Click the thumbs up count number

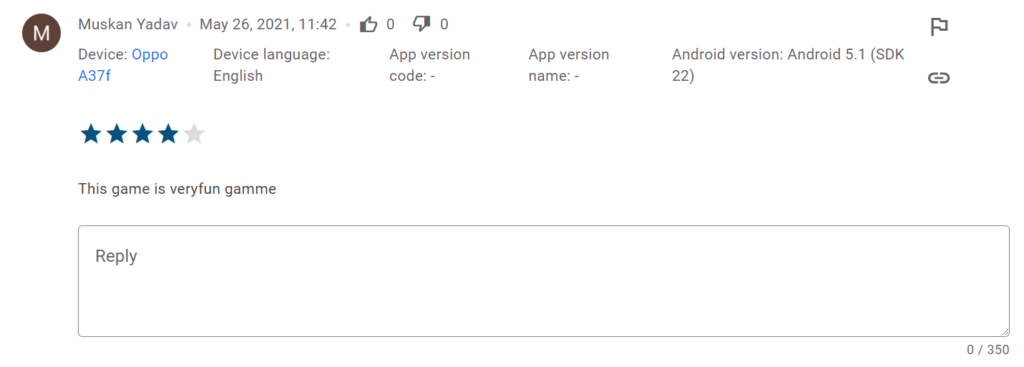coord(391,25)
